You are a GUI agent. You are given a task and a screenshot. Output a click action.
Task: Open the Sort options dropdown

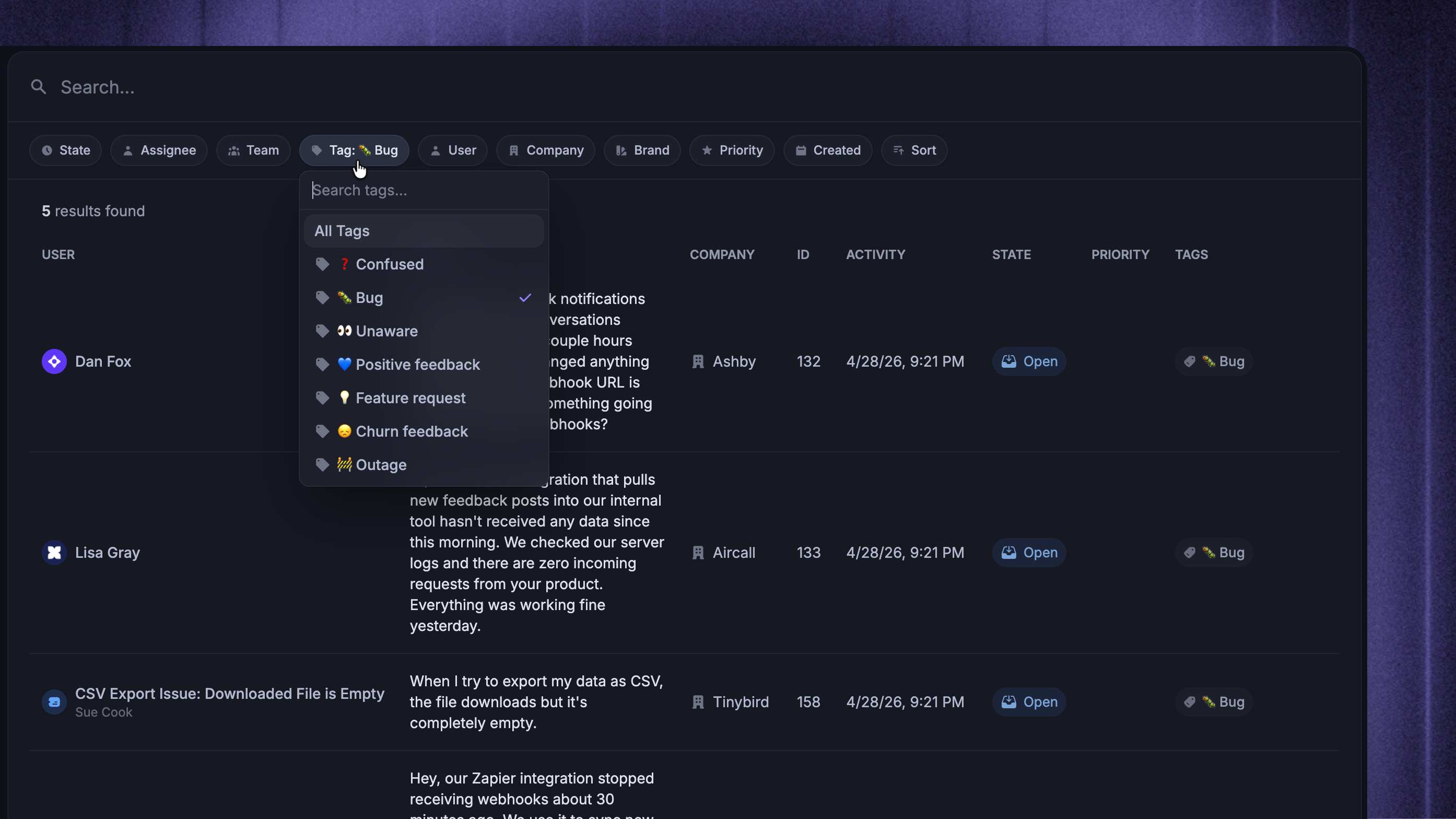tap(914, 150)
